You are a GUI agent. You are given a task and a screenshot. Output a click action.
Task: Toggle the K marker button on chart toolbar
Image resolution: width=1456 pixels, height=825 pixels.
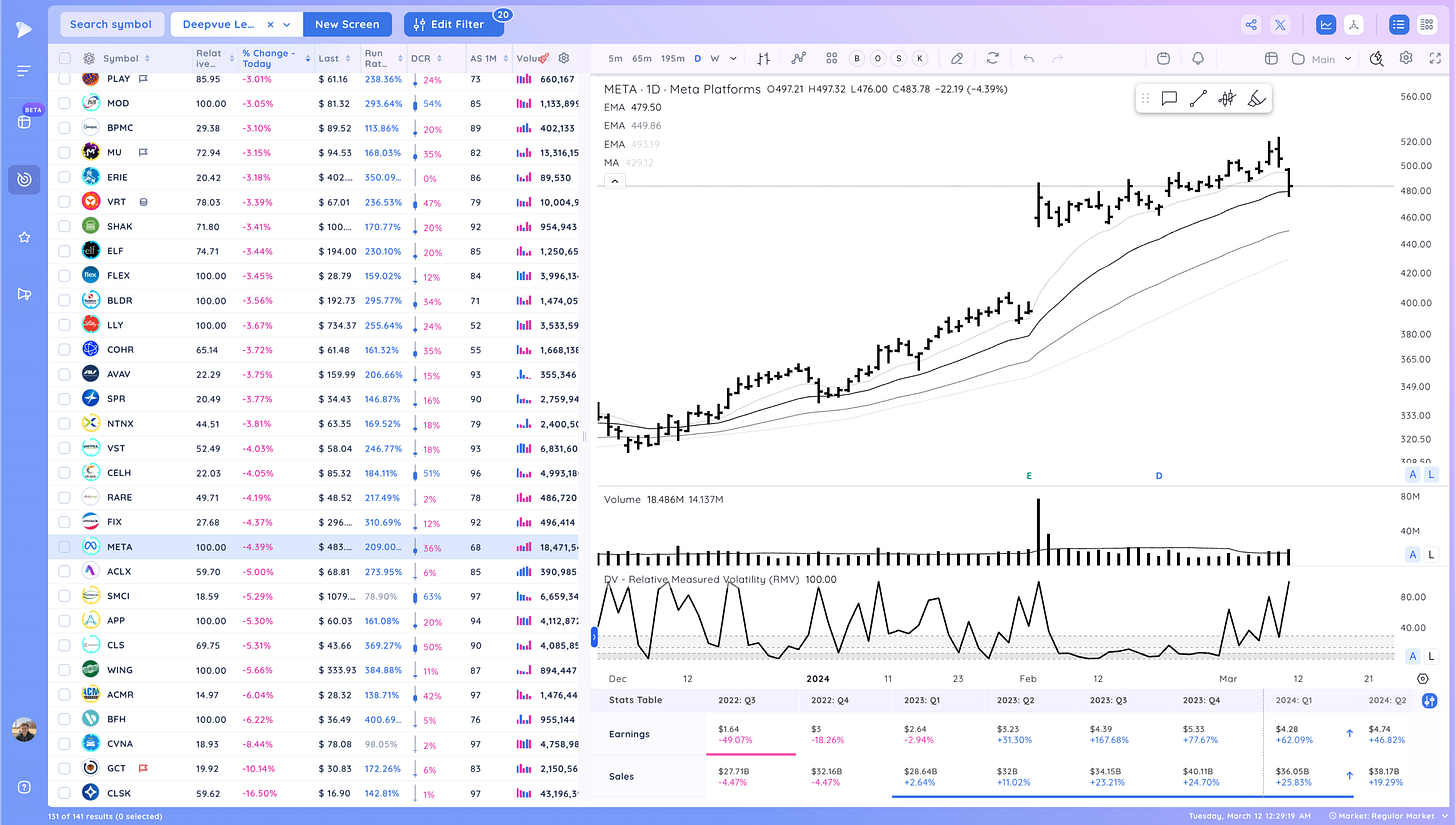point(920,59)
